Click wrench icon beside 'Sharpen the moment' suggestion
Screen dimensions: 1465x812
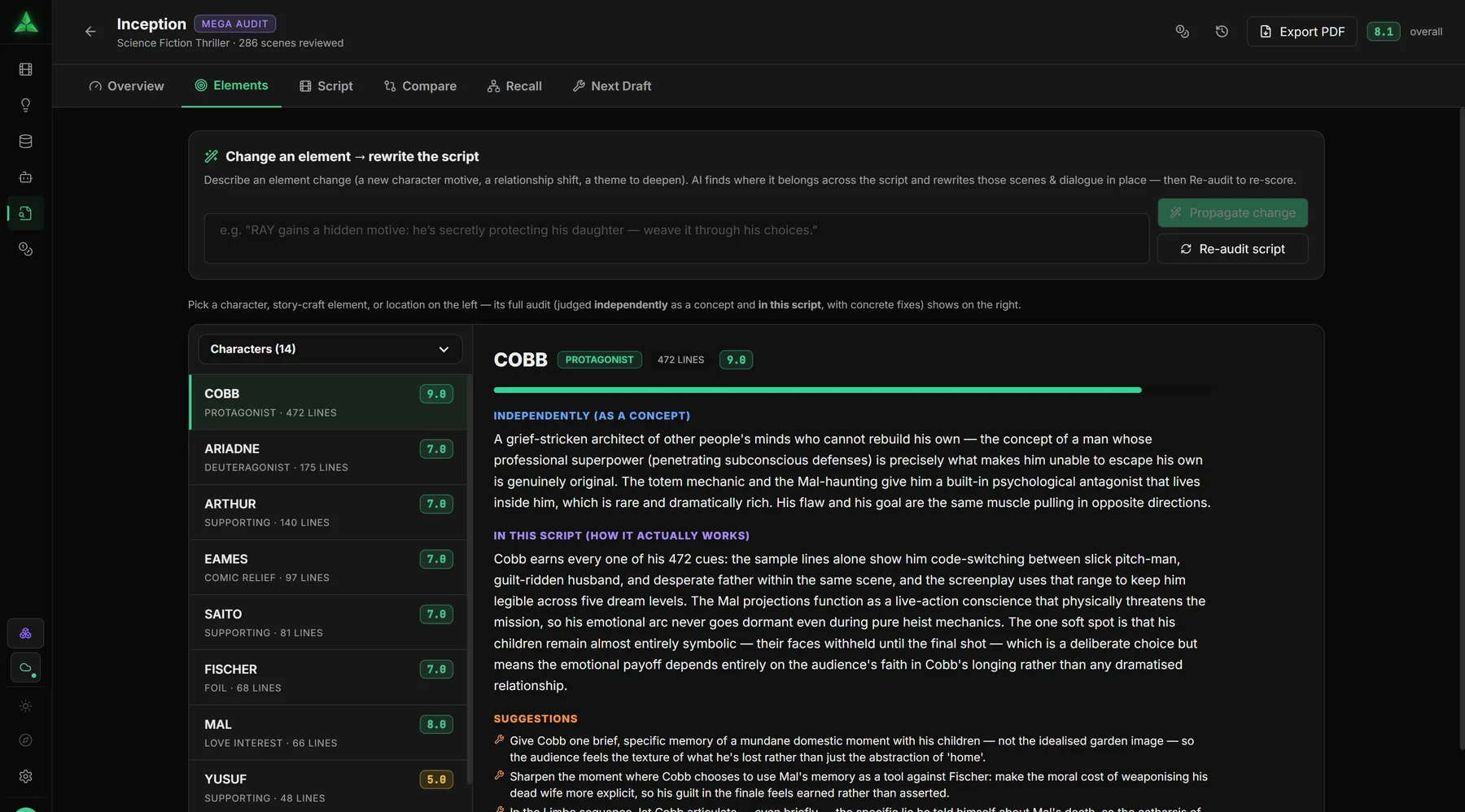(499, 775)
